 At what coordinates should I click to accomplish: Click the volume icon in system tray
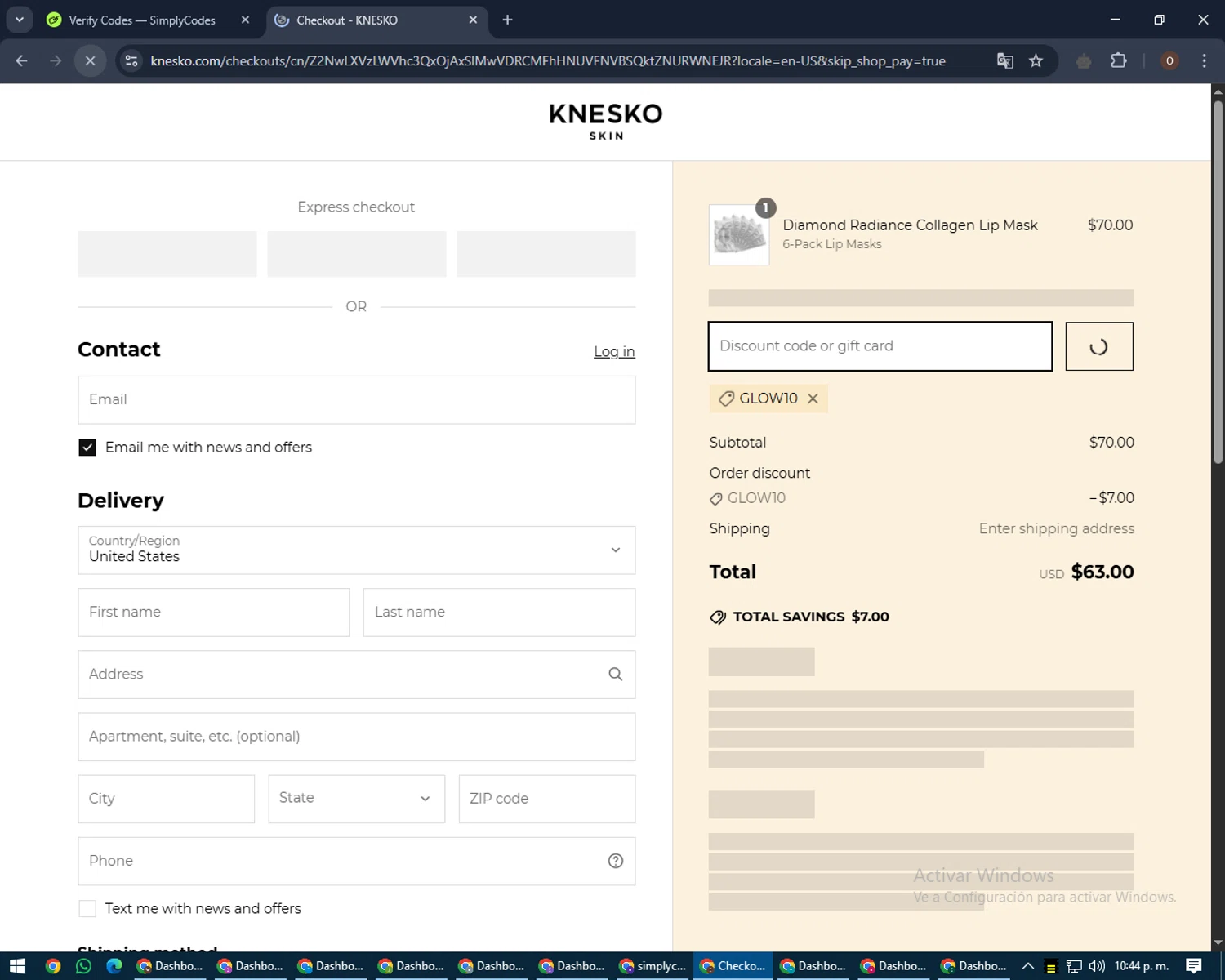click(1097, 966)
